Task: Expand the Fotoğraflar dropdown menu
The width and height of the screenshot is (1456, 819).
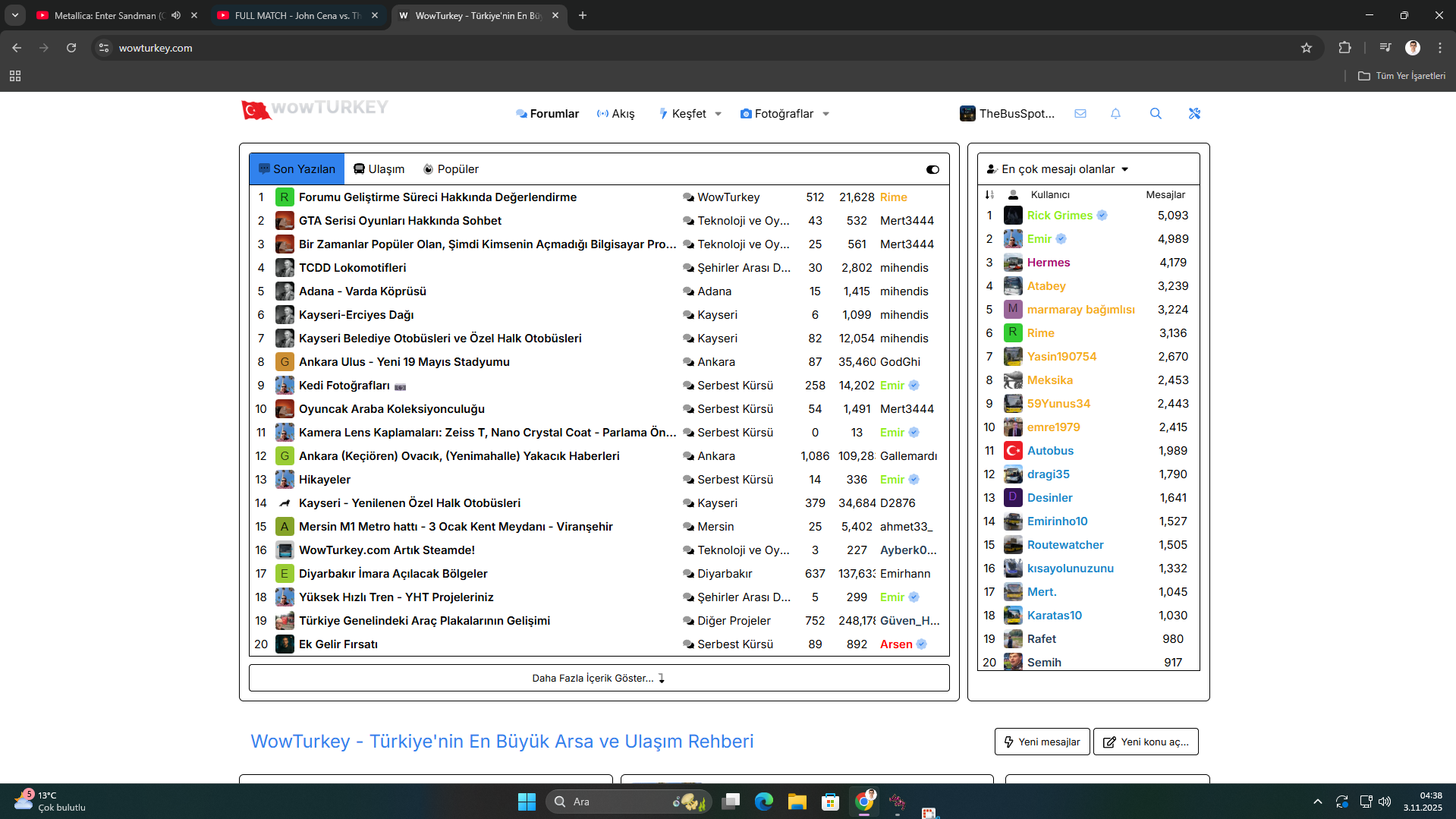Action: (x=785, y=114)
